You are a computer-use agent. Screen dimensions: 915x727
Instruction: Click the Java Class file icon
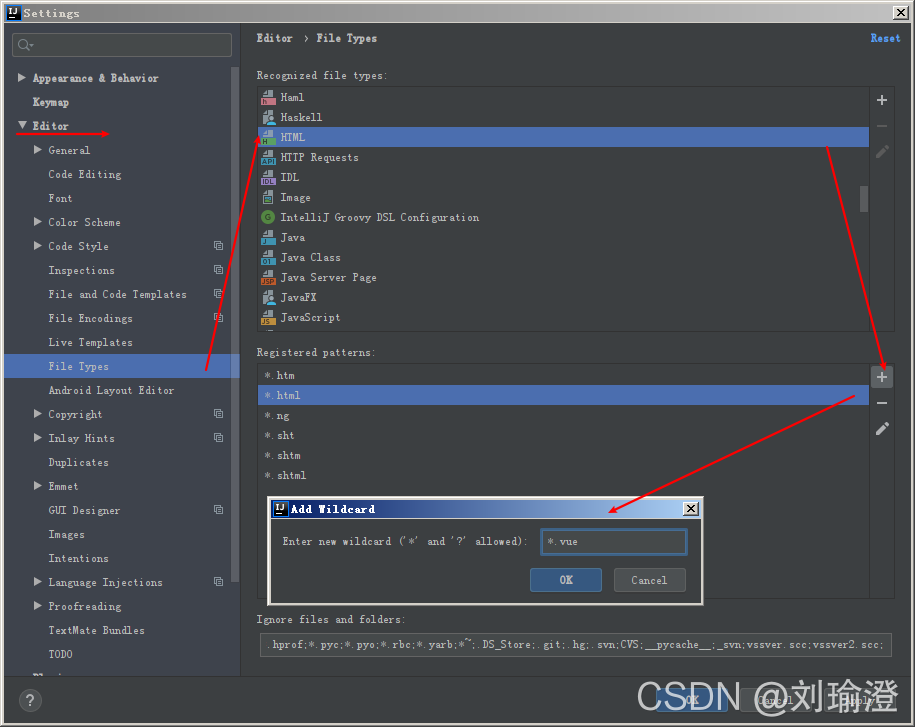268,257
